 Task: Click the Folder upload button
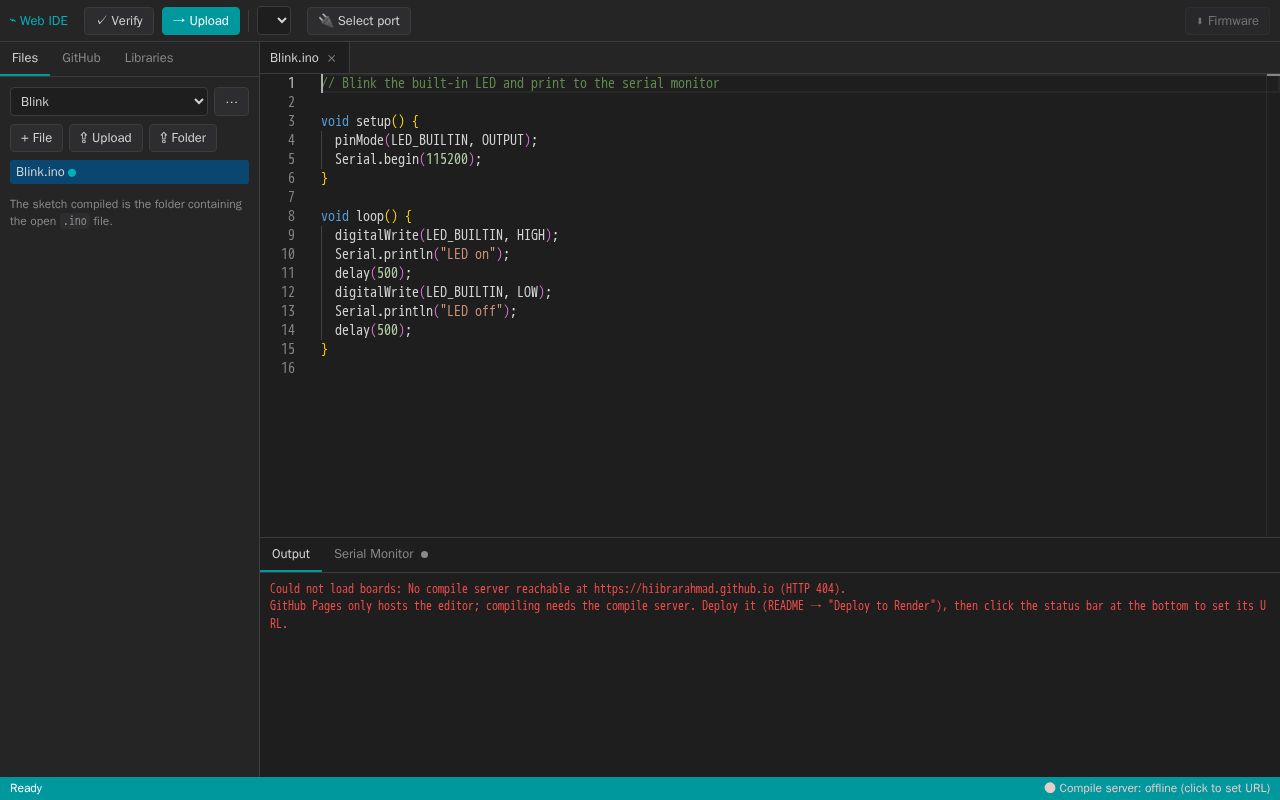coord(183,138)
